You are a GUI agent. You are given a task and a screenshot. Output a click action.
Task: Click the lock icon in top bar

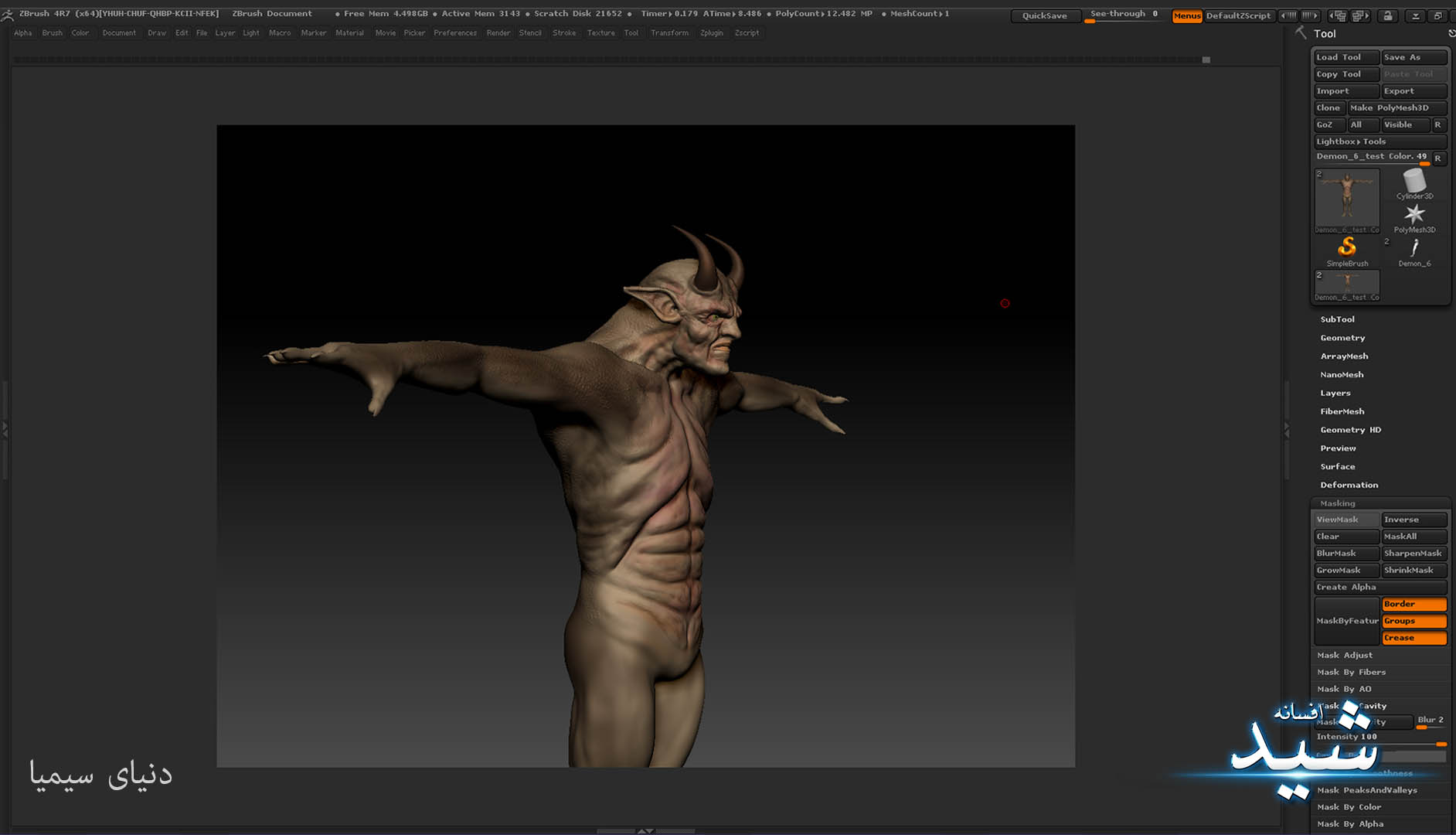[x=1388, y=15]
